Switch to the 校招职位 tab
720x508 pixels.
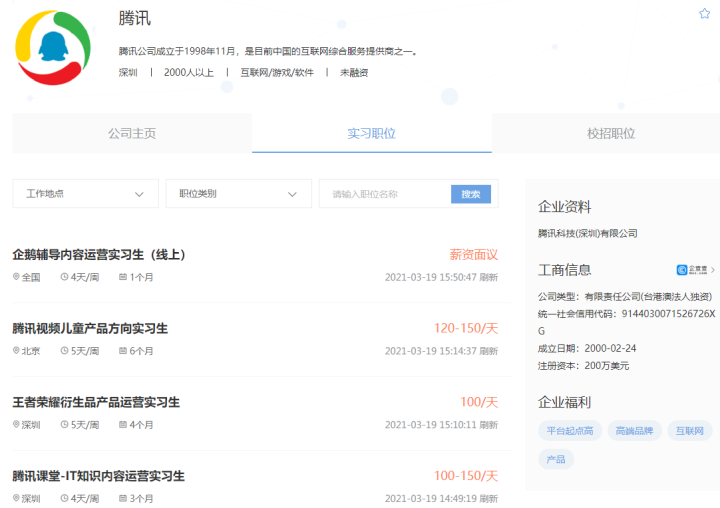pos(611,133)
